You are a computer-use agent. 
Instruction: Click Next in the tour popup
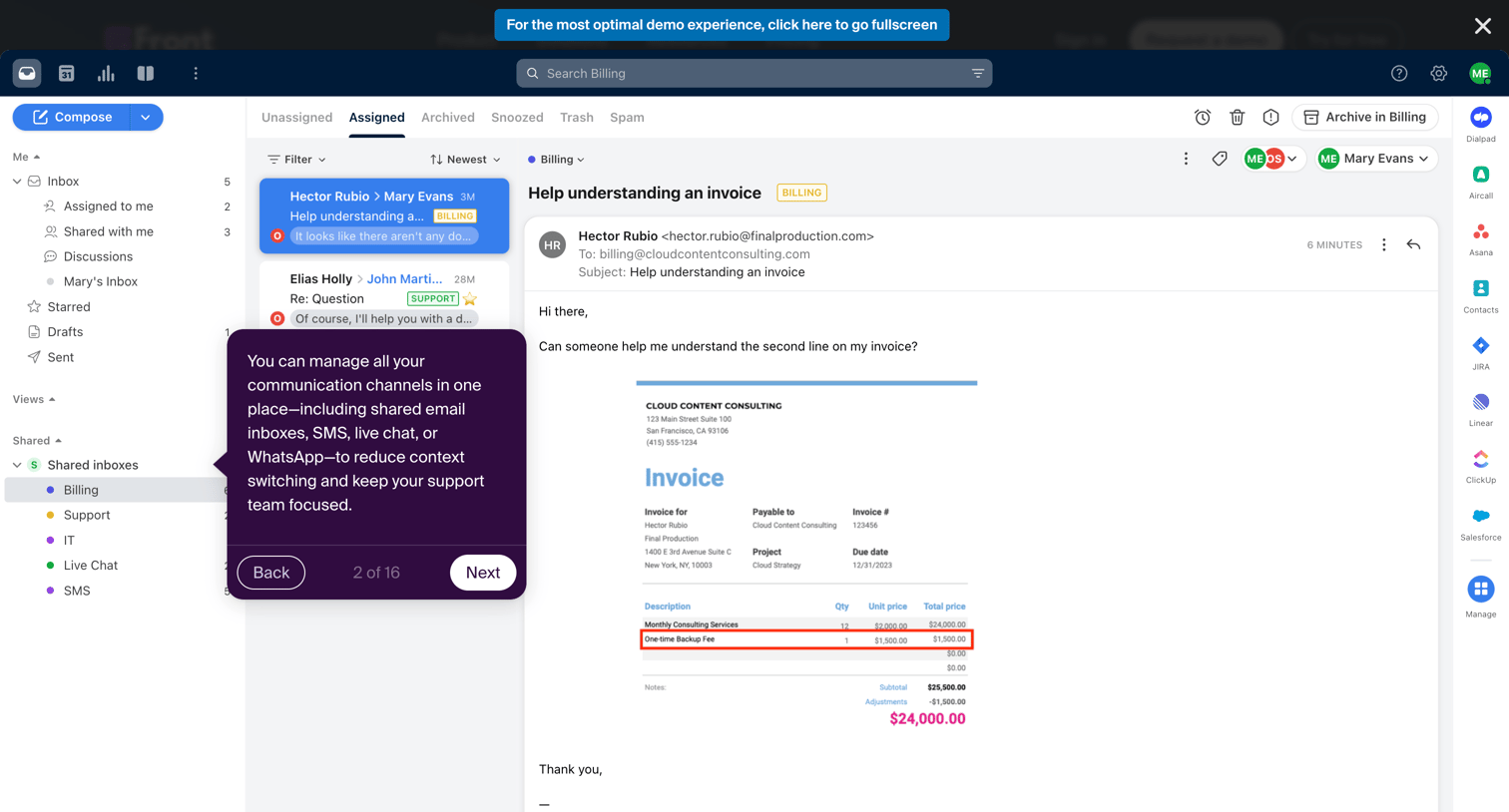click(x=483, y=573)
